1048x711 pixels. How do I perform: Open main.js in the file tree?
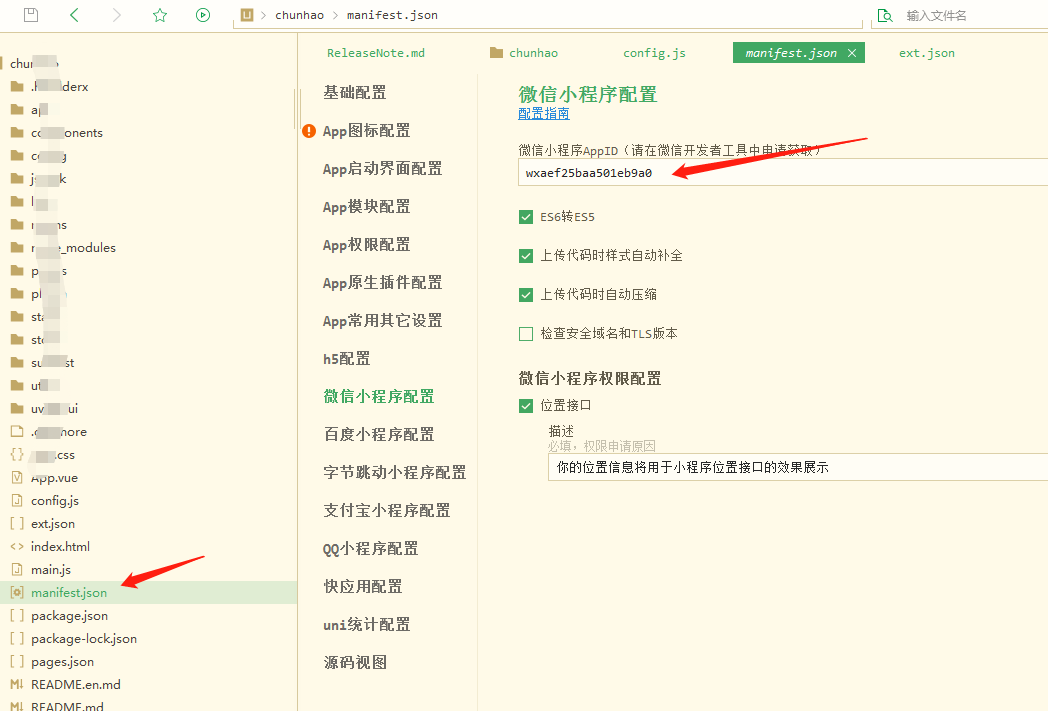pos(51,570)
